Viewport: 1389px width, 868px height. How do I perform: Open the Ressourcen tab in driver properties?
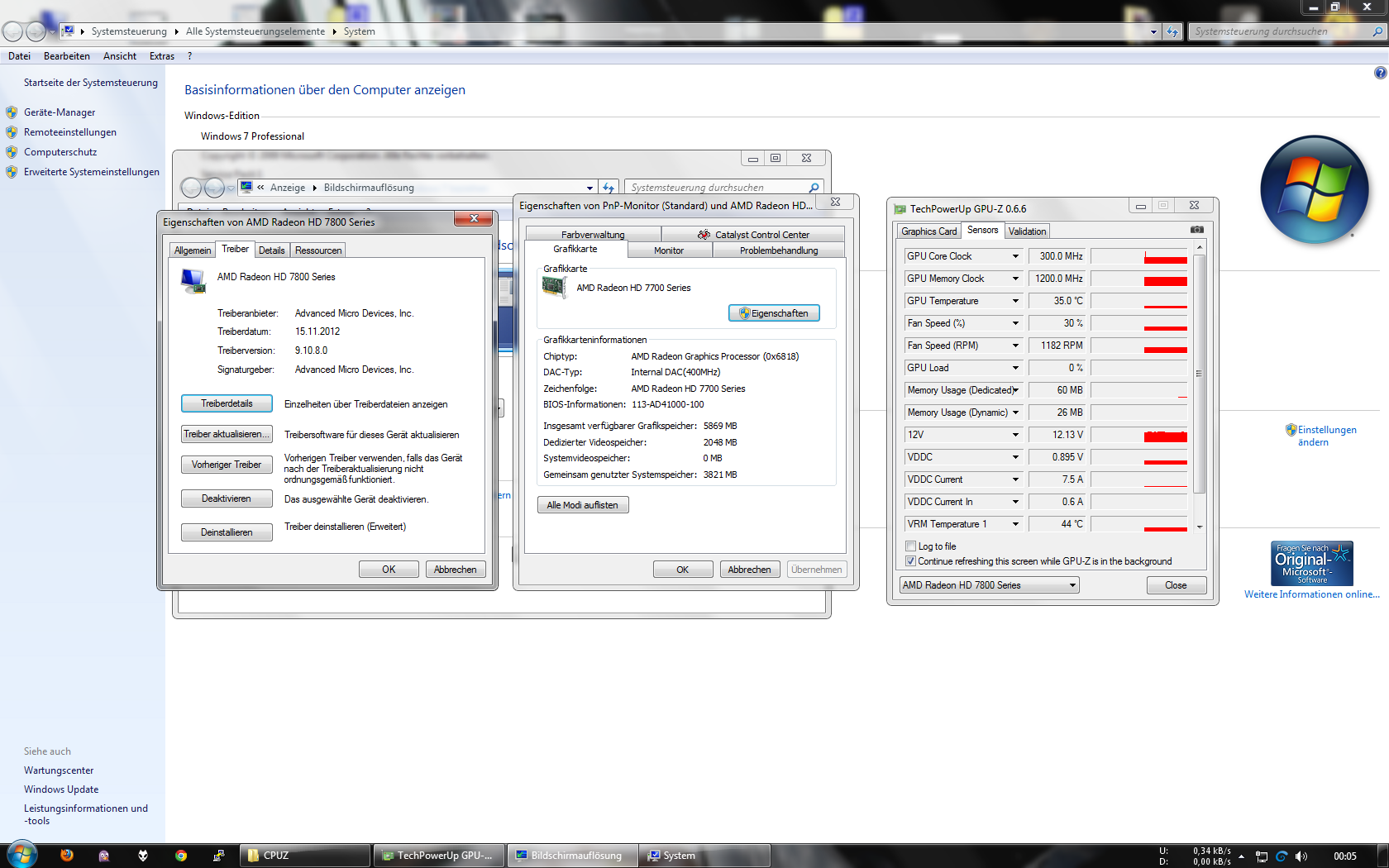[318, 250]
